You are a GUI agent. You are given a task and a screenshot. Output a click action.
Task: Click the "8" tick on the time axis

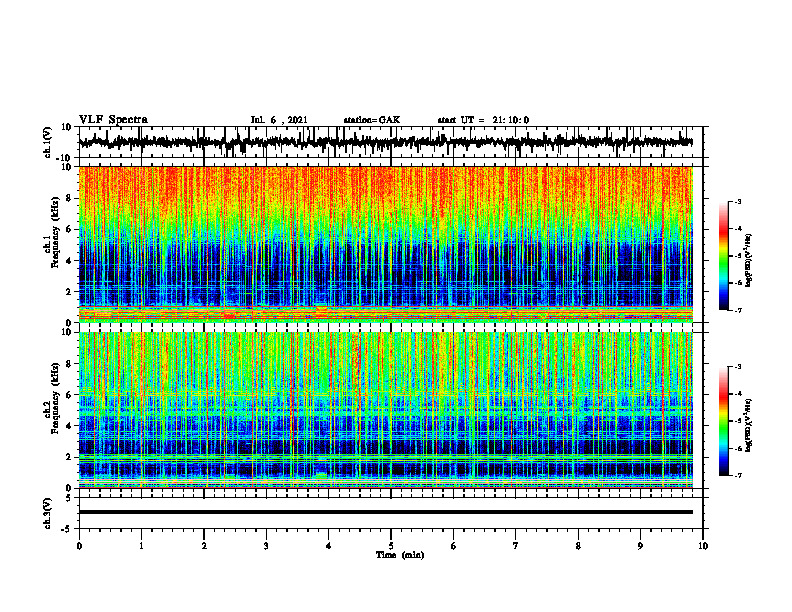click(x=578, y=546)
